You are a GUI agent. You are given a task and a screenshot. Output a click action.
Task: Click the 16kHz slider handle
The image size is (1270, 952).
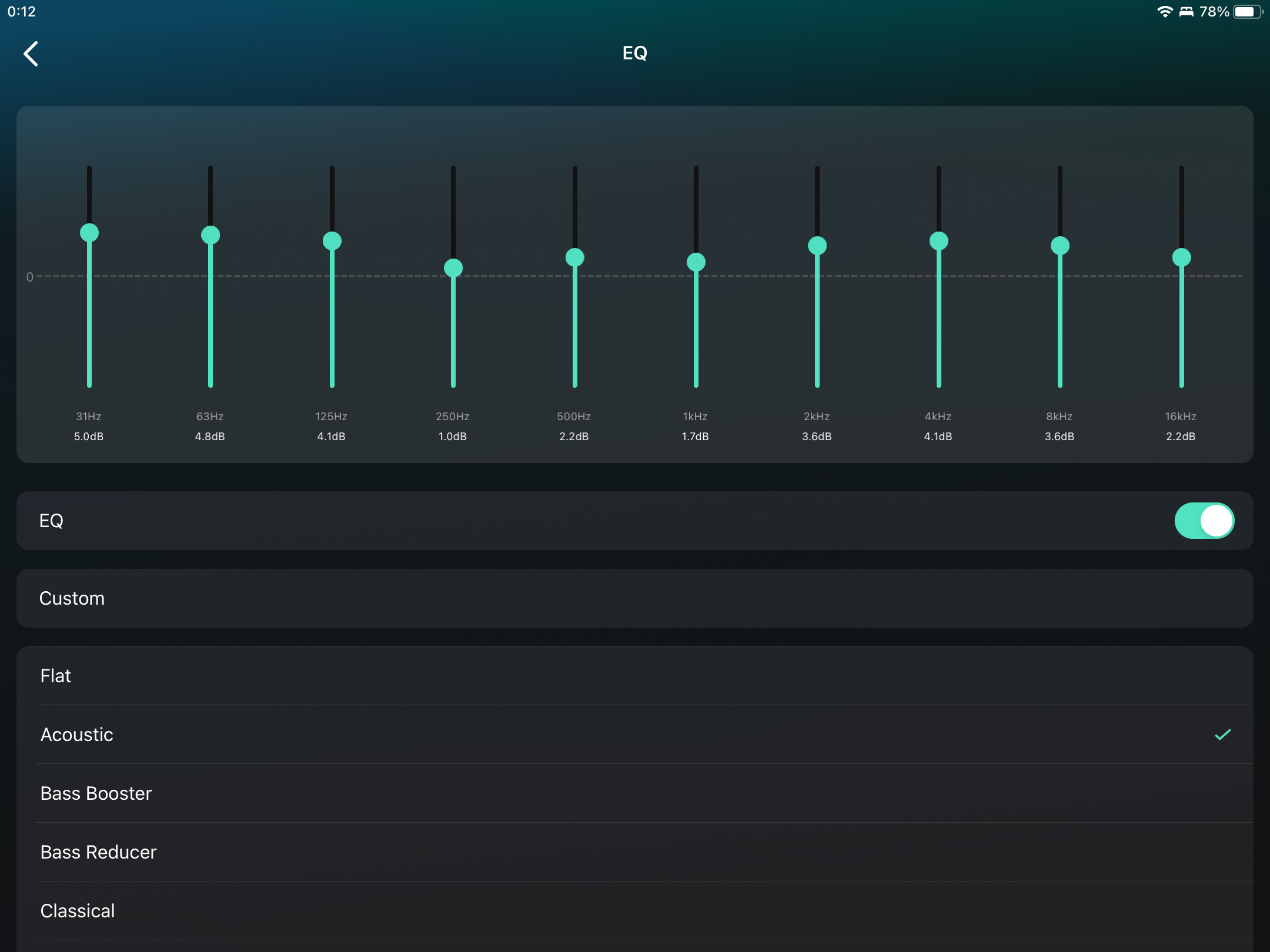[1181, 257]
